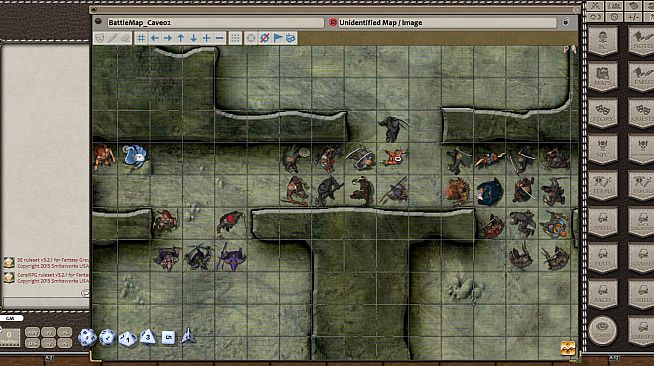654x366 pixels.
Task: Open the Skills sidebar button
Action: [x=641, y=294]
